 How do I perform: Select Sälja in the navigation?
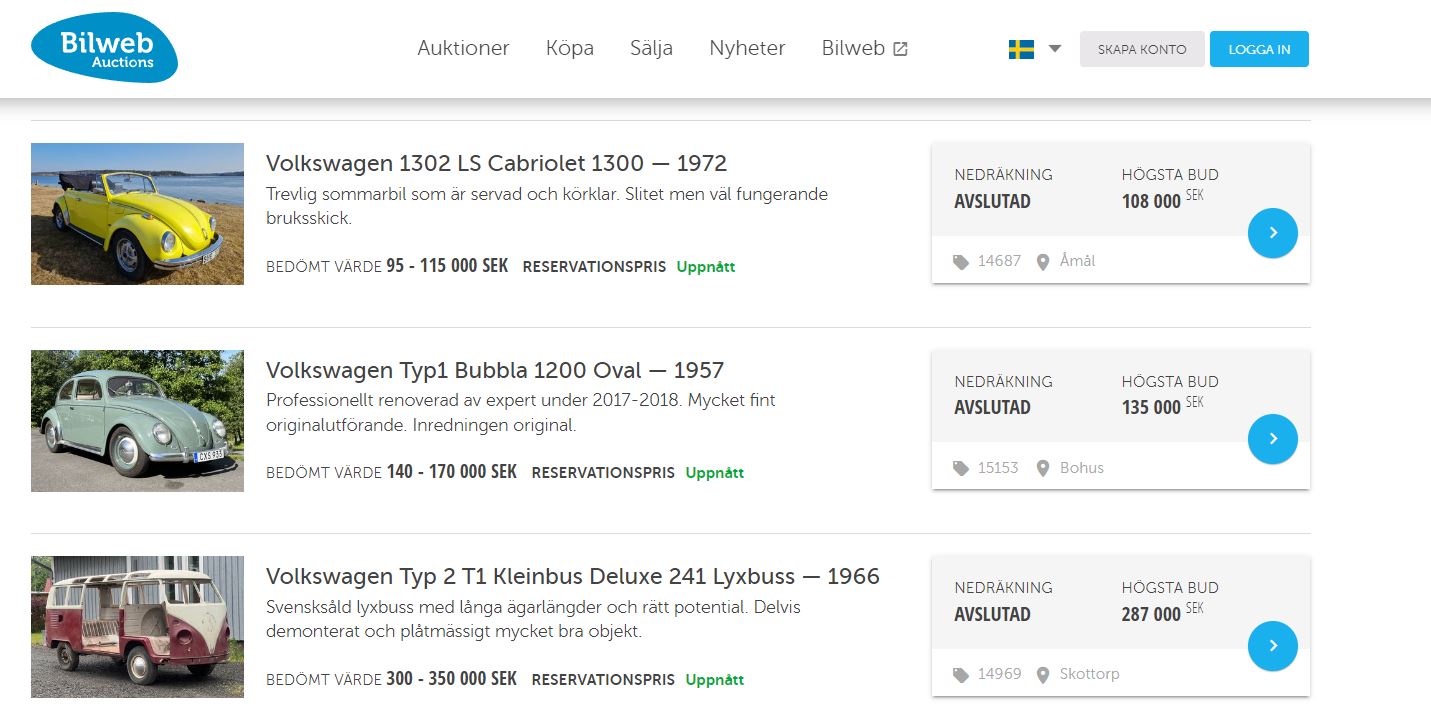pyautogui.click(x=651, y=48)
